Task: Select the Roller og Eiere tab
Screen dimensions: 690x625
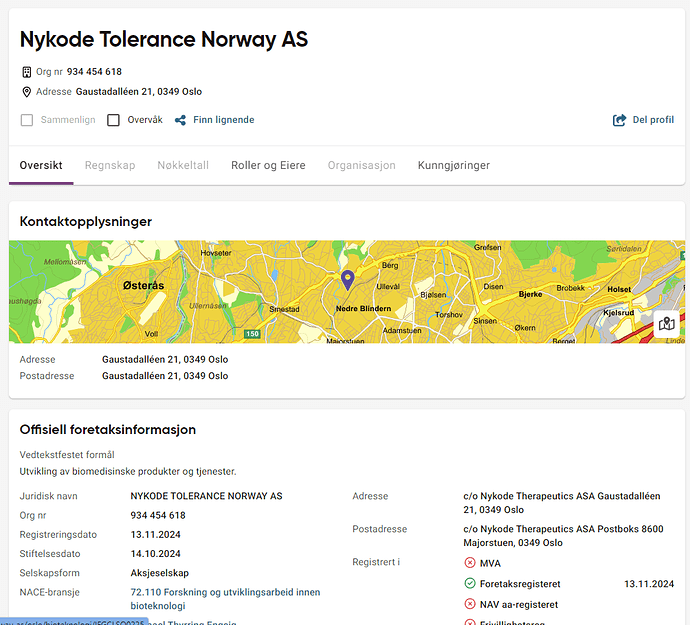Action: pos(268,165)
